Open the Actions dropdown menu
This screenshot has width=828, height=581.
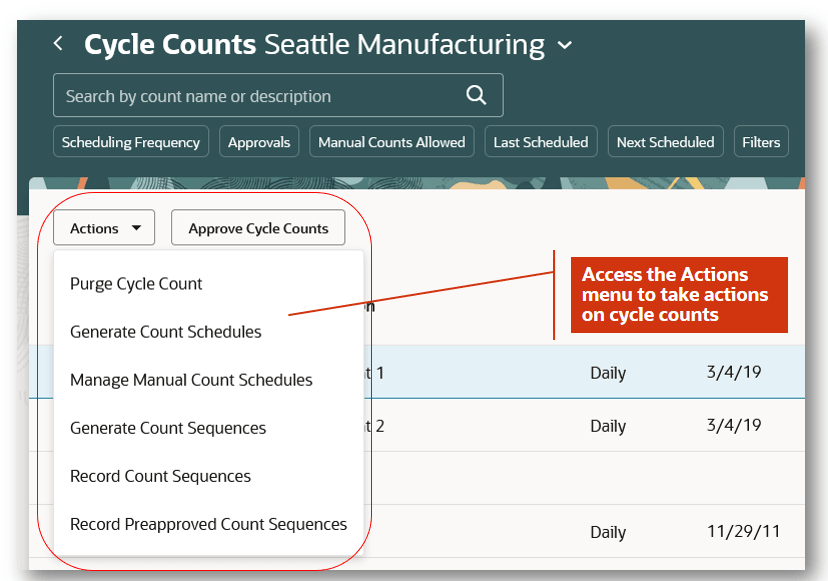pyautogui.click(x=104, y=228)
